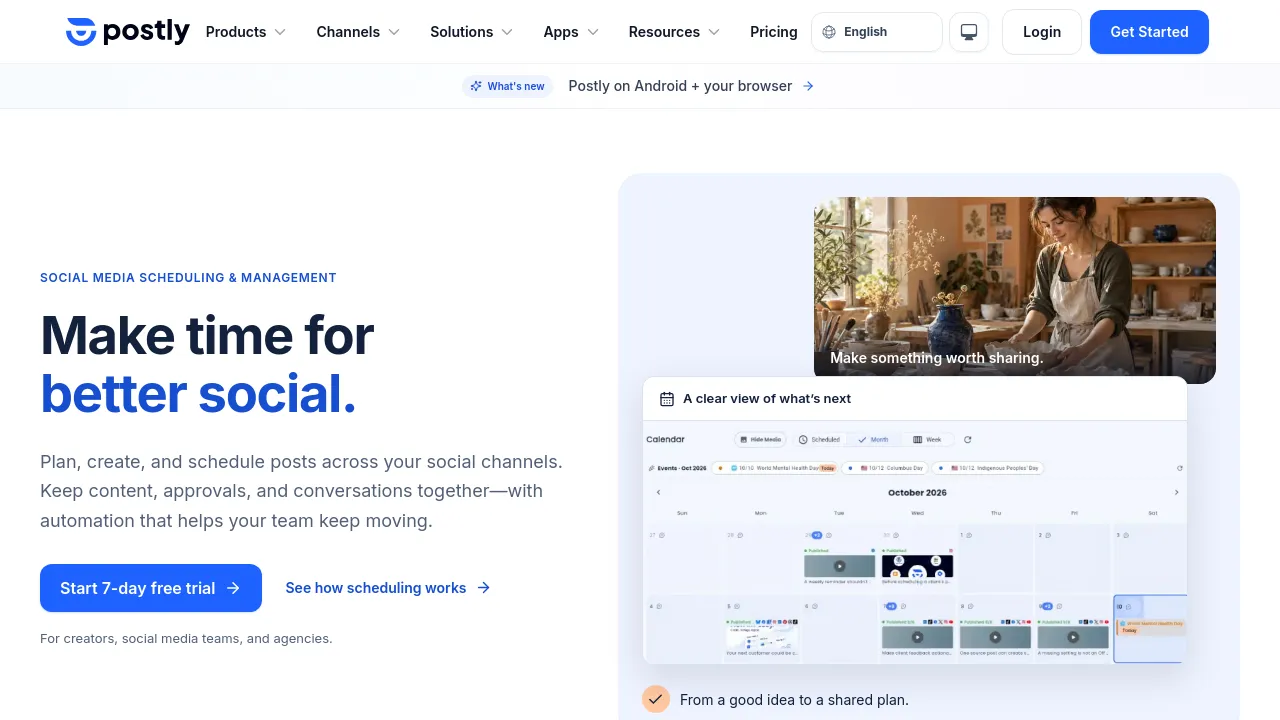Expand the Products menu
The image size is (1280, 720).
click(x=246, y=32)
